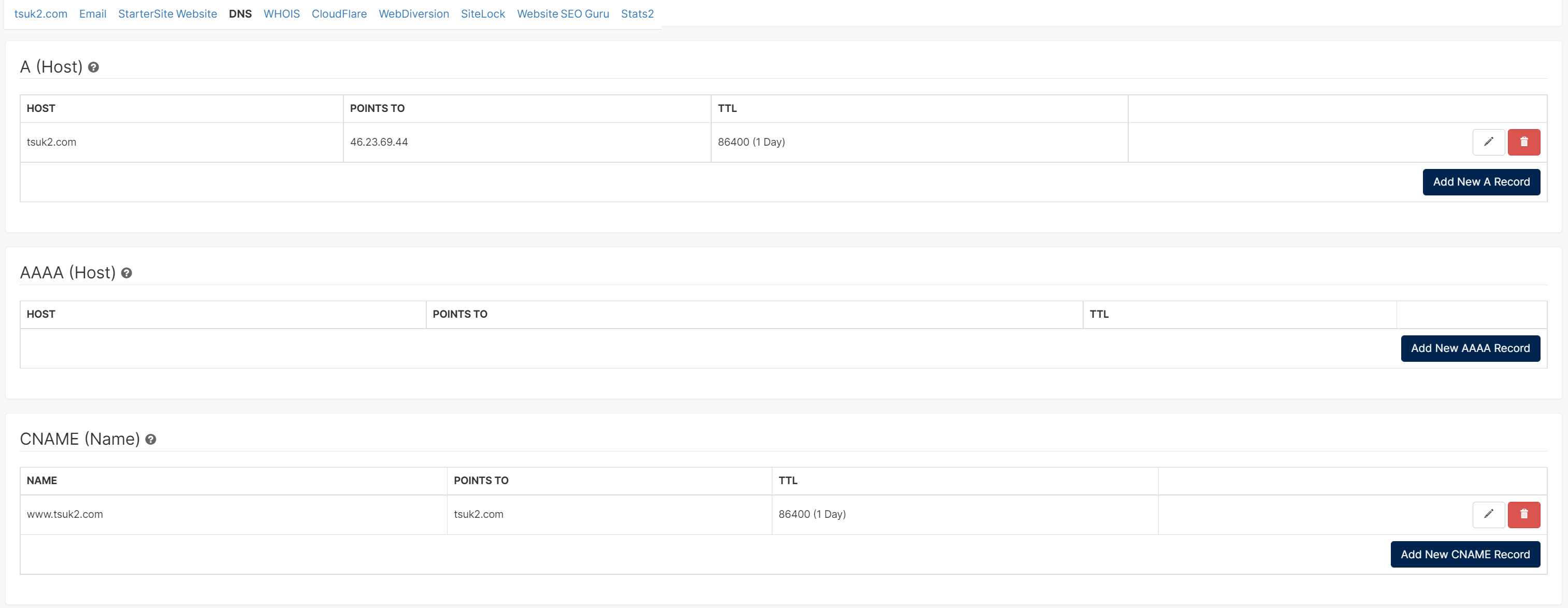Viewport: 1568px width, 608px height.
Task: Switch to the Email tab
Action: 93,13
